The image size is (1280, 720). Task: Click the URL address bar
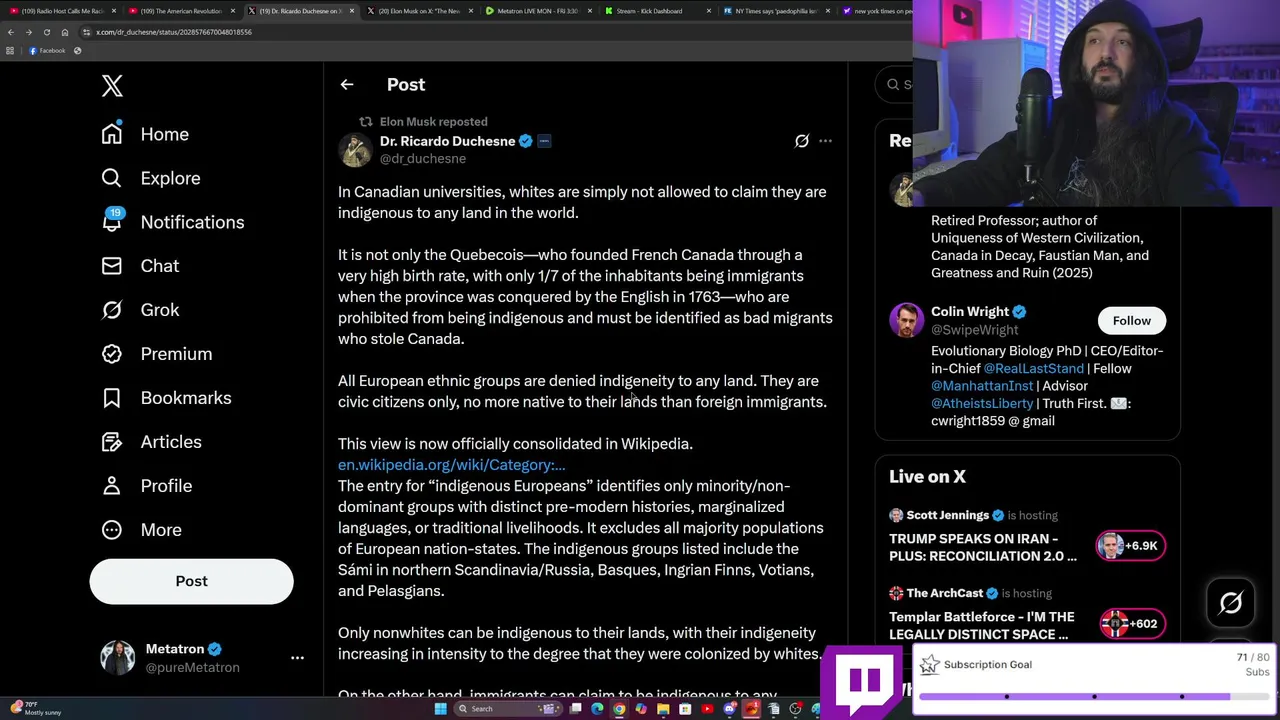pos(490,32)
